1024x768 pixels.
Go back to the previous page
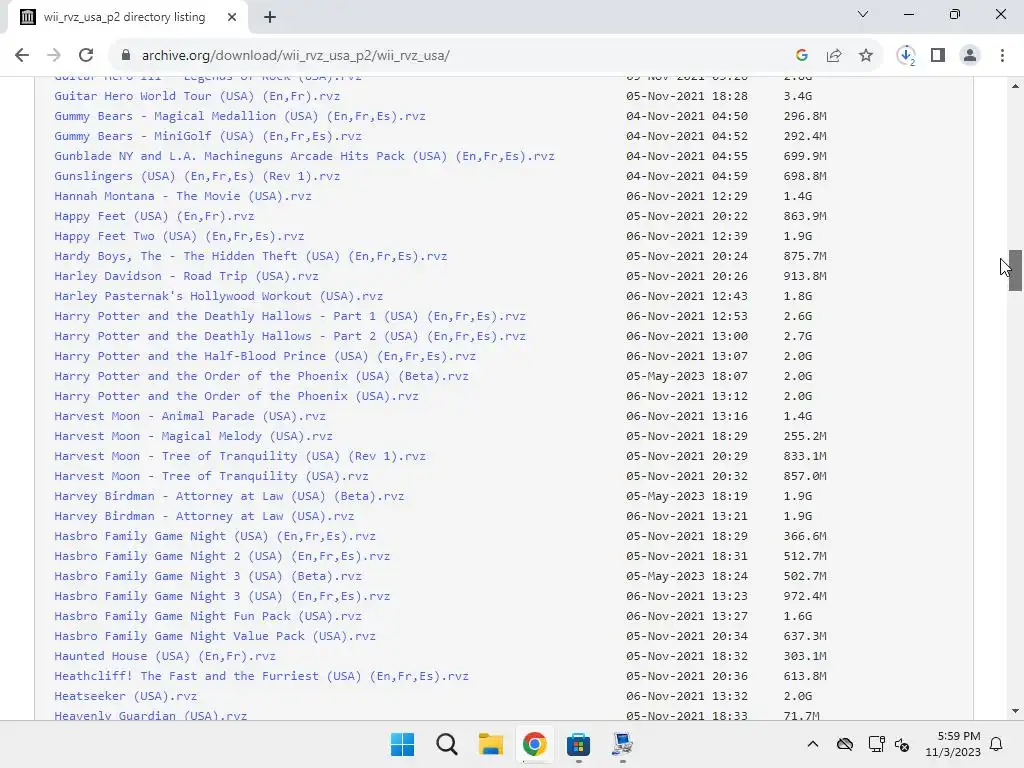(22, 56)
